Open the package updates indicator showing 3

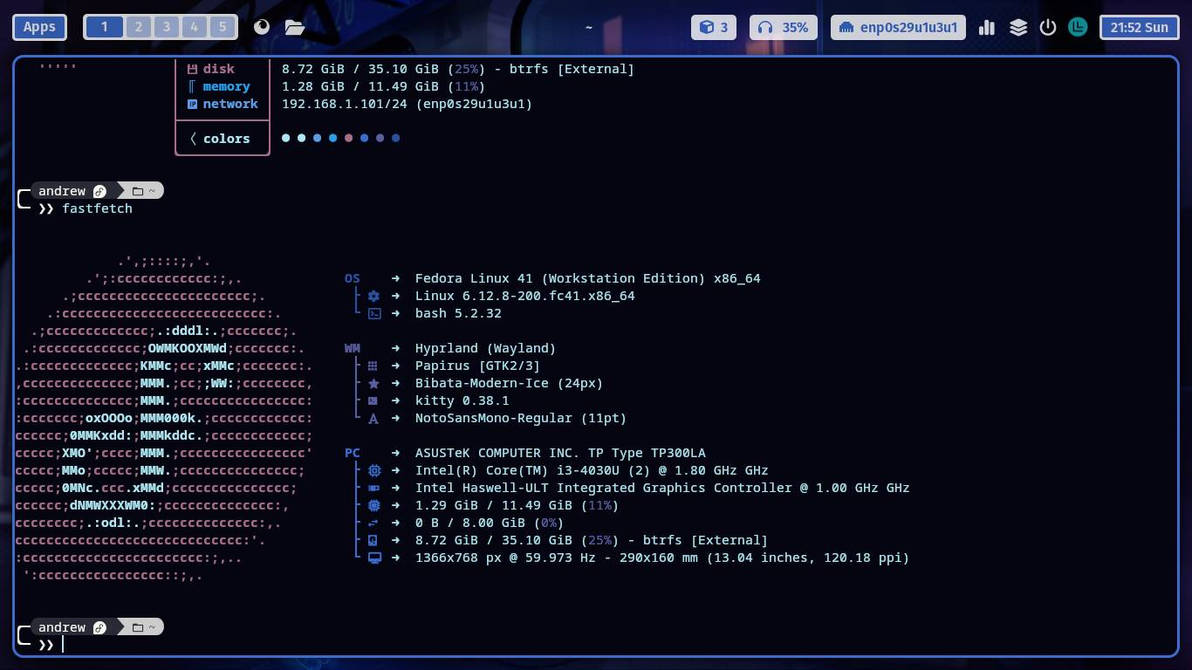713,27
